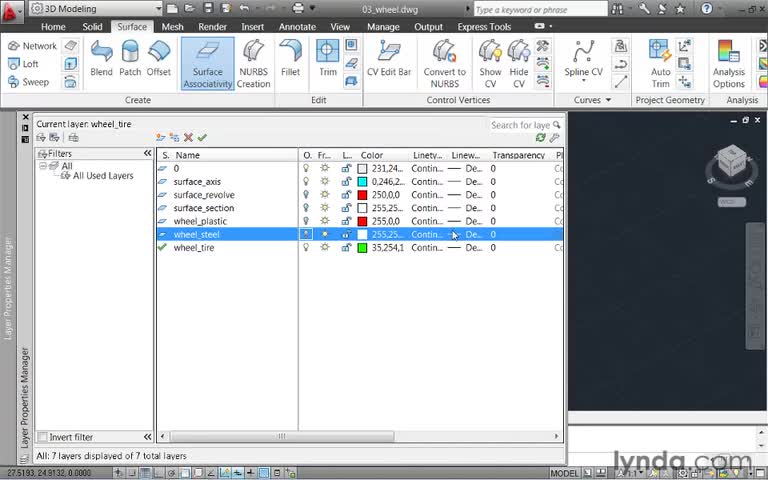Click the New Property Filter icon
The image size is (768, 480).
(41, 138)
